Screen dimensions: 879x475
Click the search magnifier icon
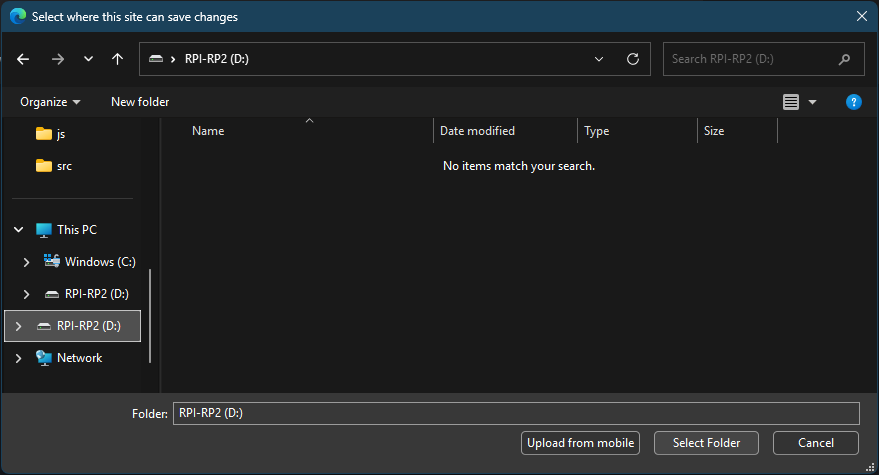pos(845,59)
